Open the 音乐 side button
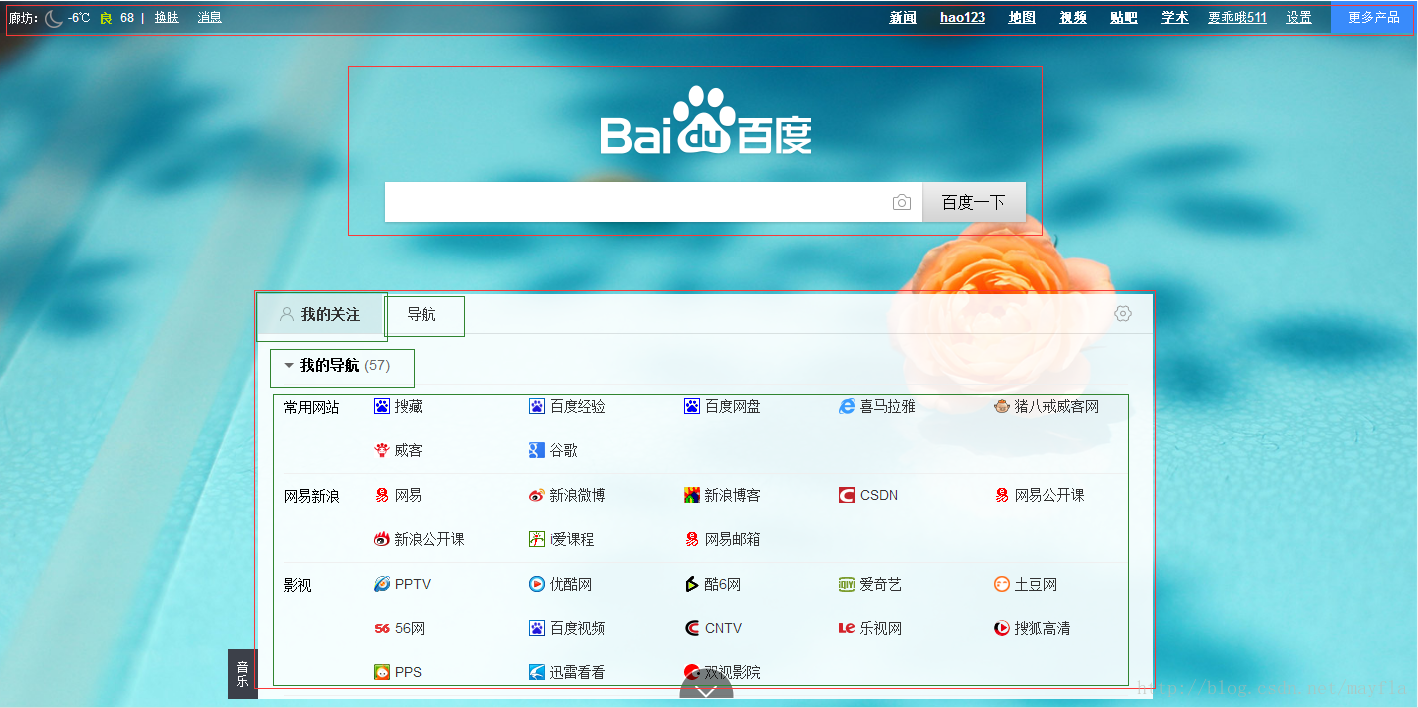The image size is (1418, 708). (x=242, y=674)
